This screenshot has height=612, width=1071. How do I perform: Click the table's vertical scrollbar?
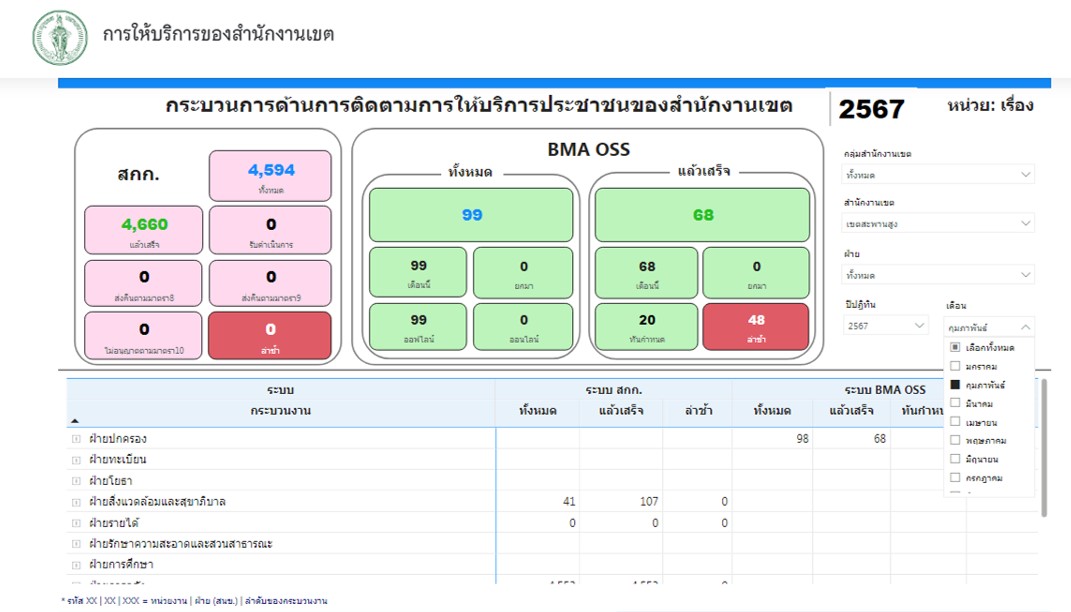pyautogui.click(x=1043, y=448)
